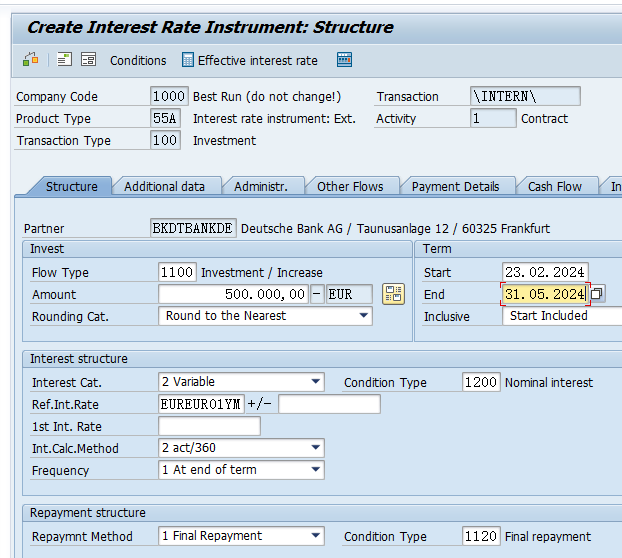Click the Start date field
The width and height of the screenshot is (622, 558).
544,272
